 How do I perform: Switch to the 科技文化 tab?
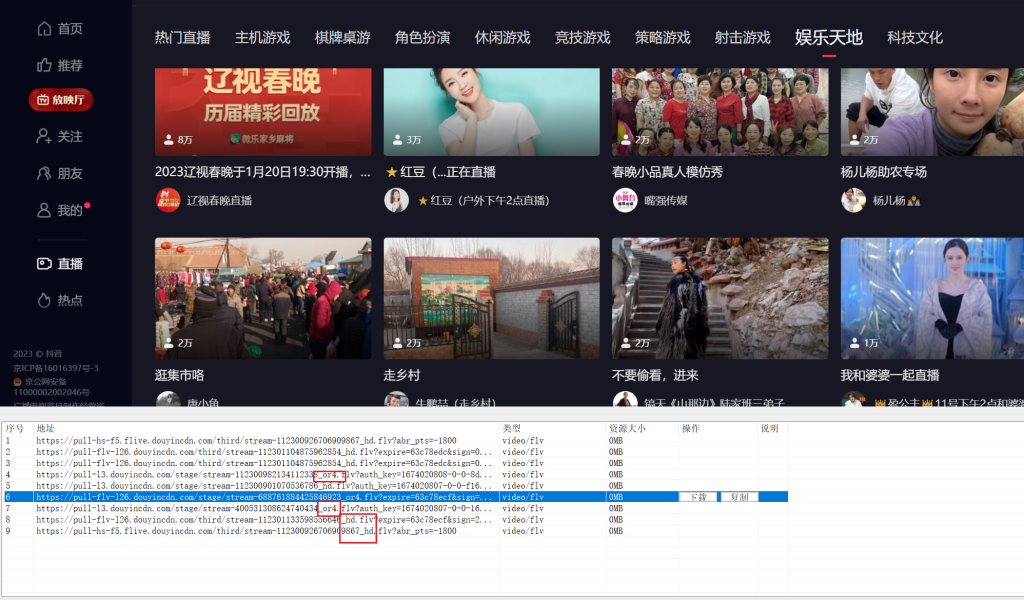coord(915,38)
